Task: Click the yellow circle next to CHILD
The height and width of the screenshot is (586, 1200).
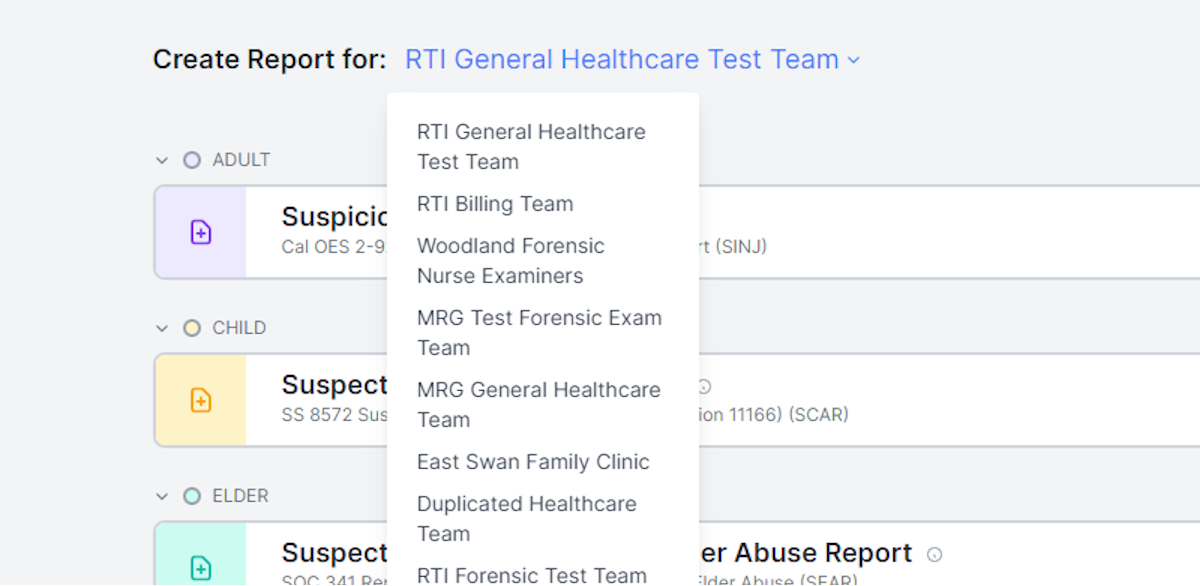Action: (192, 328)
